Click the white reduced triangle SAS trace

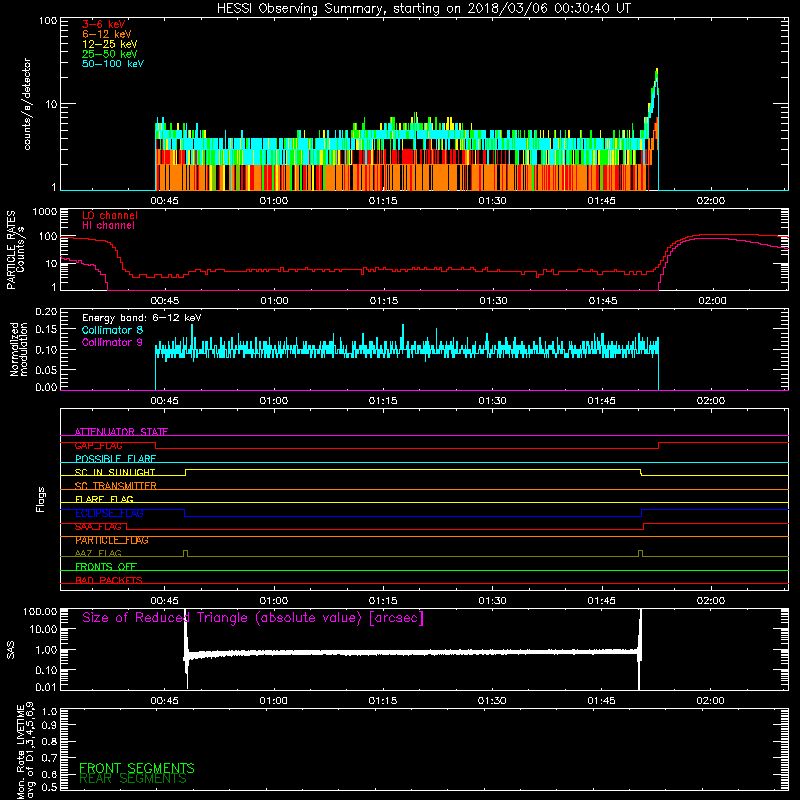tap(411, 653)
